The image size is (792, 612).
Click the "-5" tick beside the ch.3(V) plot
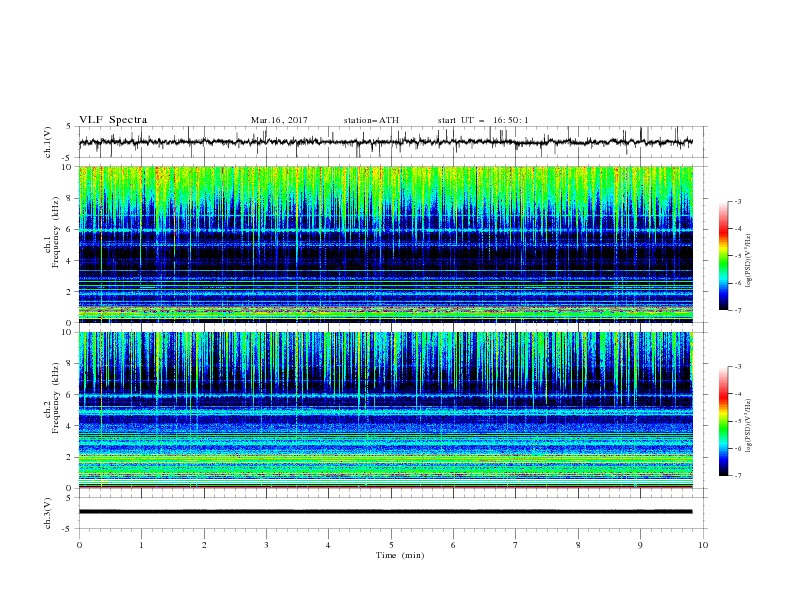(68, 529)
